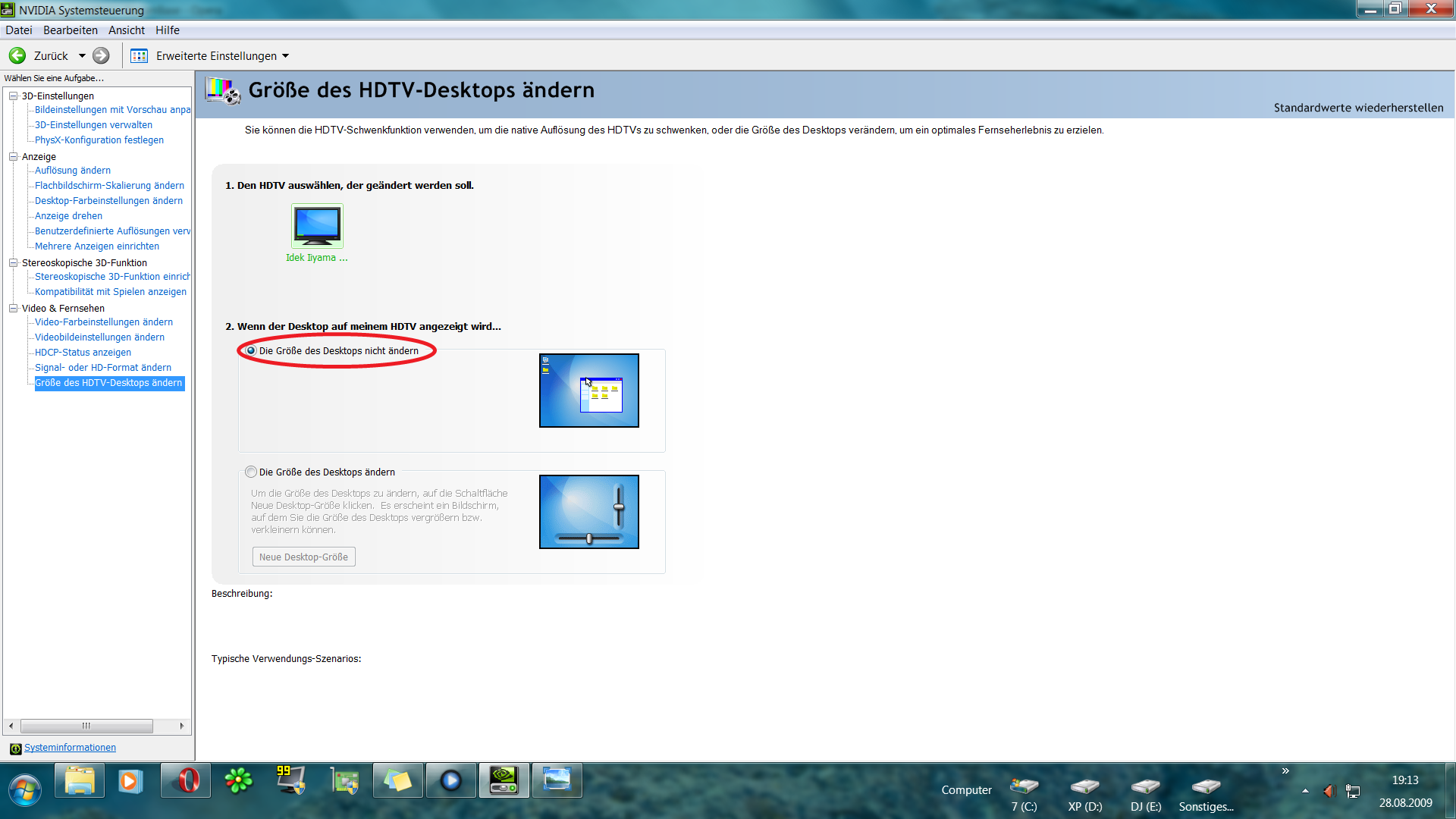Click the green Zurück back arrow icon
The image size is (1456, 819).
pos(17,55)
